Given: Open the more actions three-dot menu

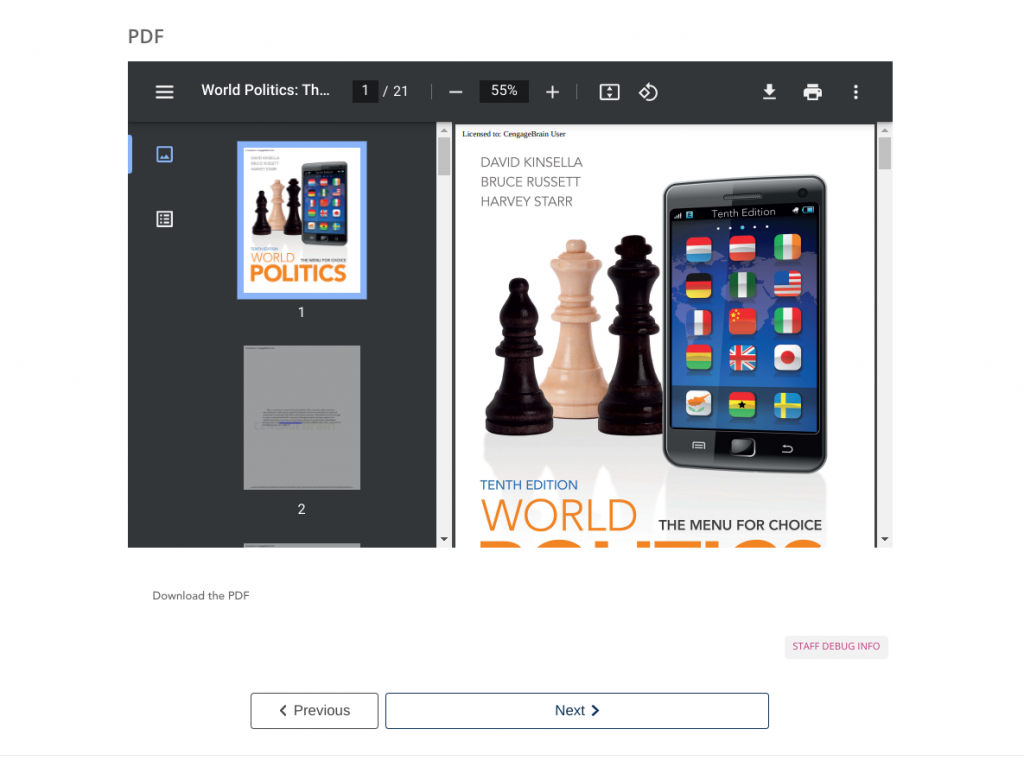Looking at the screenshot, I should click(856, 92).
